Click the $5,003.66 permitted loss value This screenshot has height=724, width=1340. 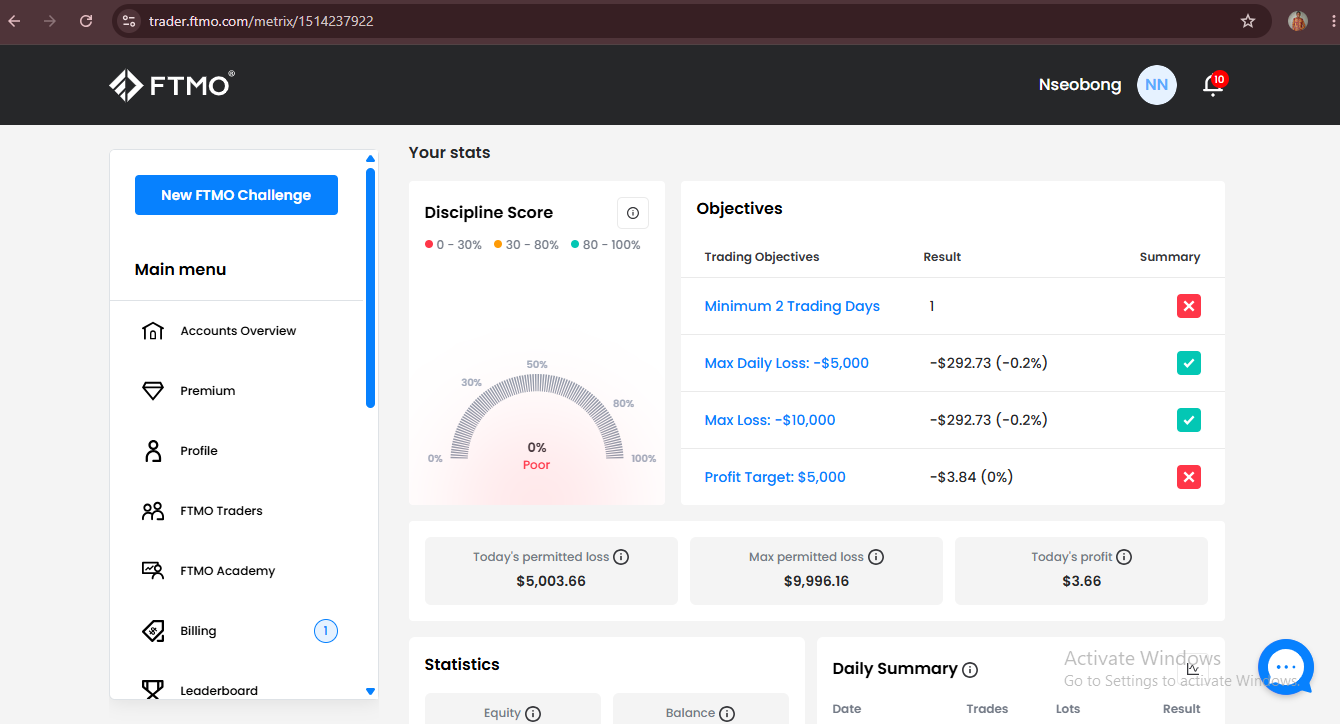click(551, 581)
